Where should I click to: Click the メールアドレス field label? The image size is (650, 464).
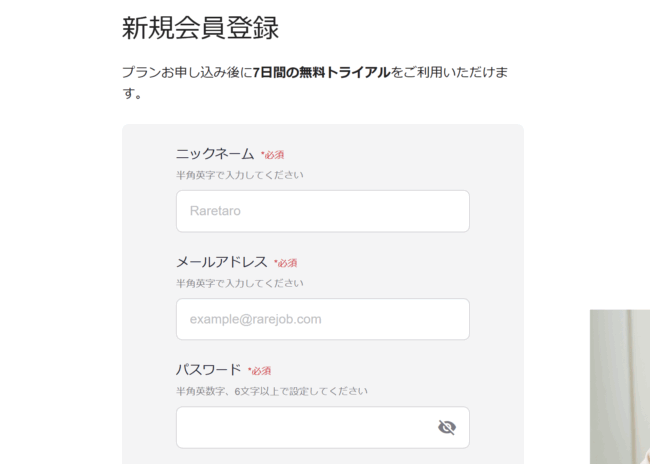pos(222,262)
